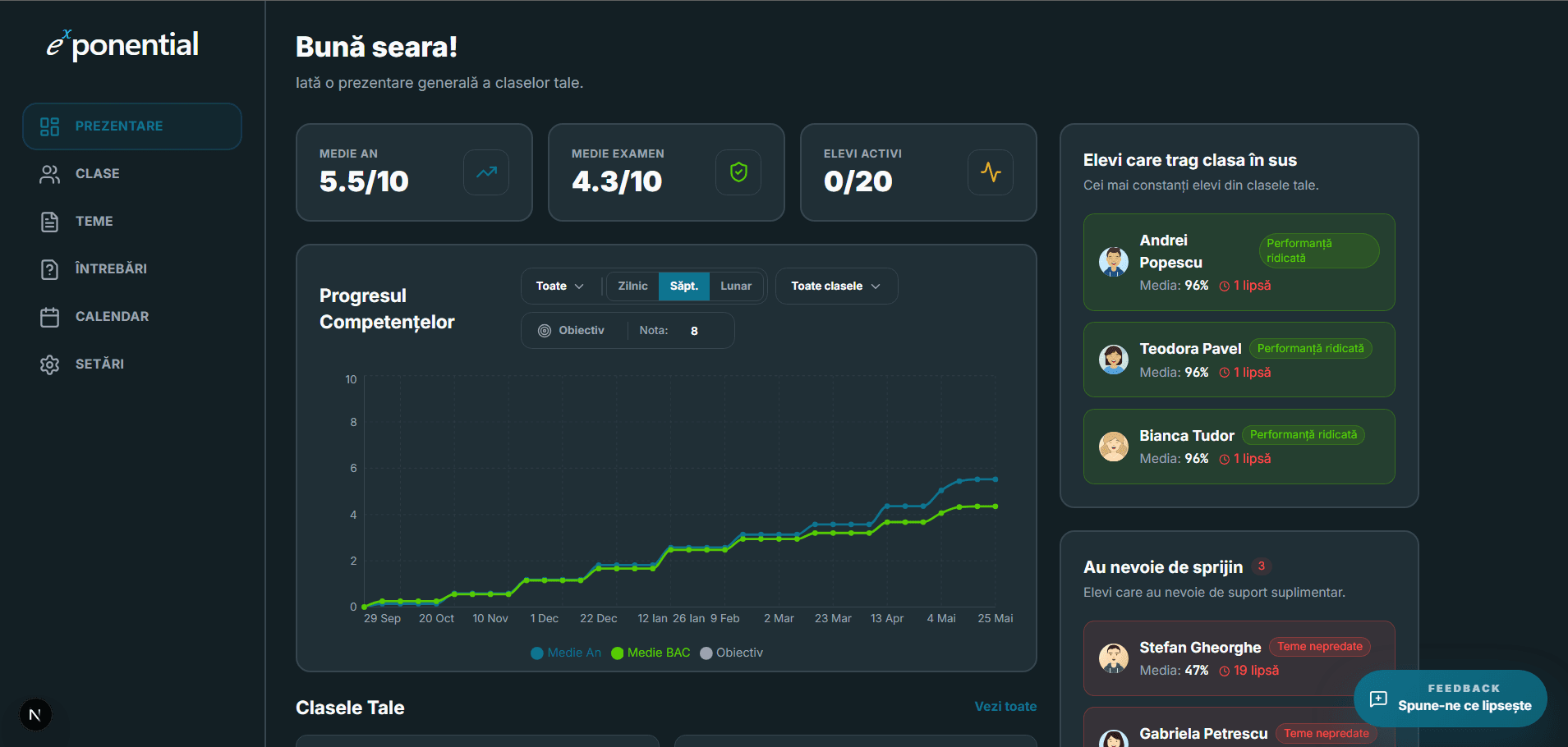Click the name Bianca Tudor
This screenshot has height=747, width=1568.
pos(1187,436)
